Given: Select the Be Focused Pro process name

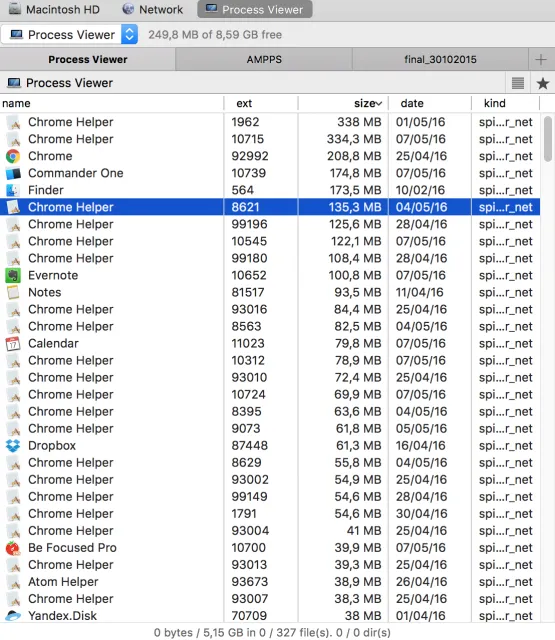Looking at the screenshot, I should (x=72, y=548).
